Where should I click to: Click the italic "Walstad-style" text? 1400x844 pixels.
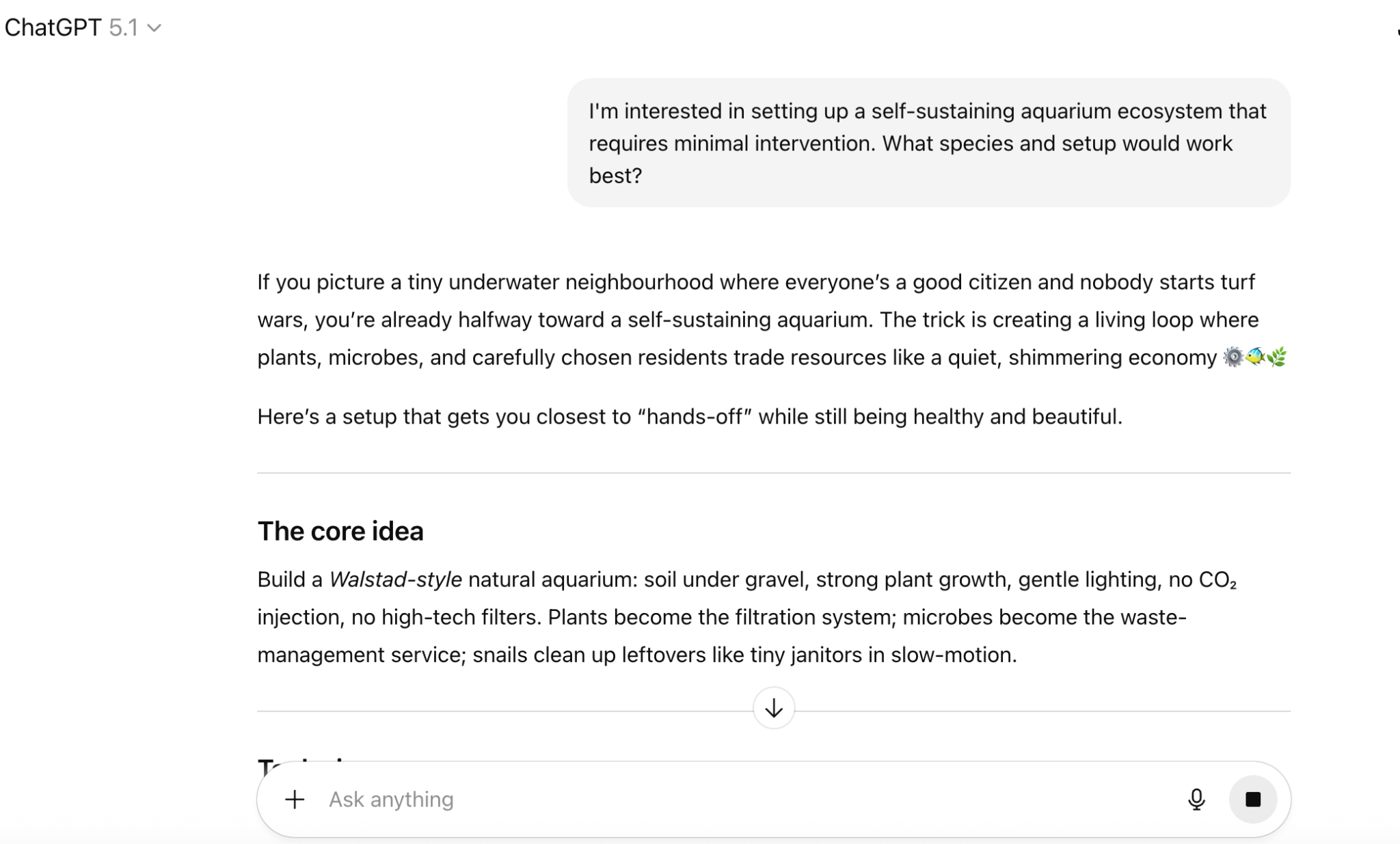pos(395,580)
